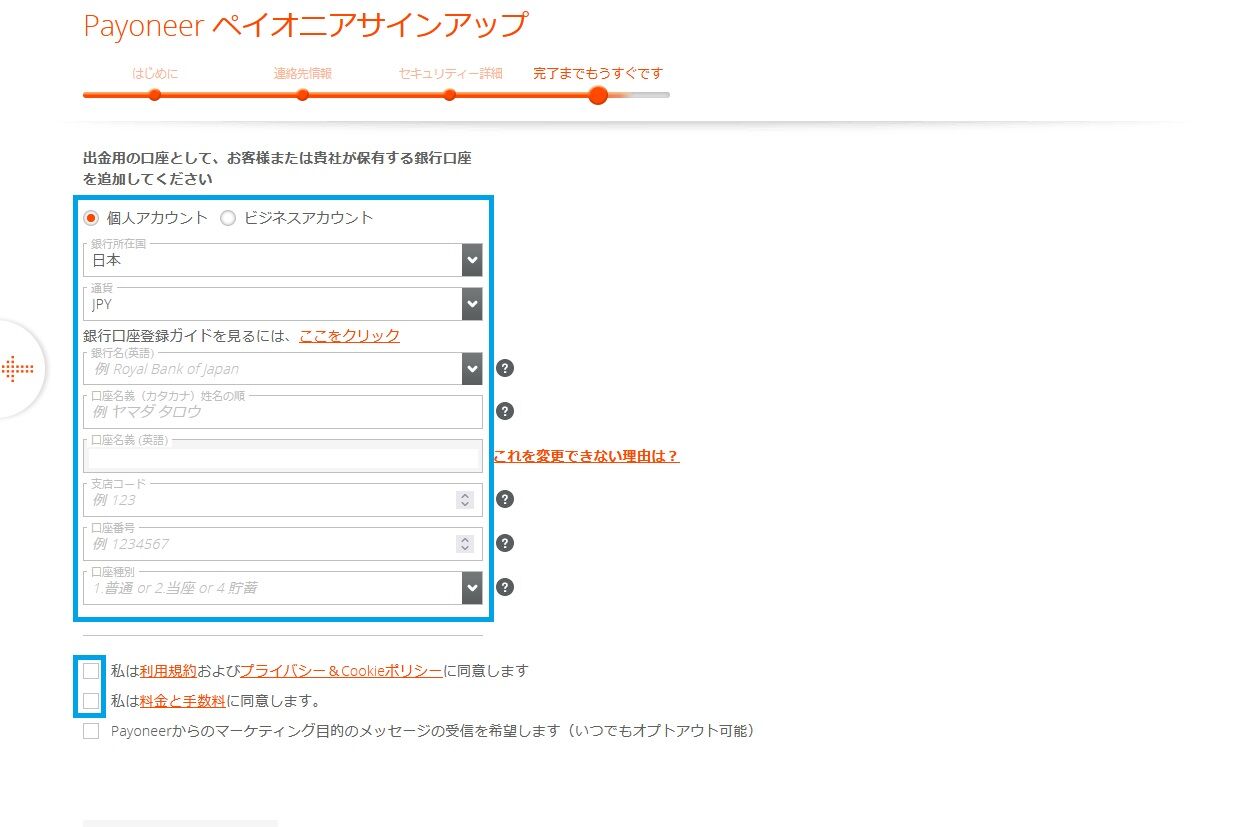The width and height of the screenshot is (1251, 827).
Task: Click help icon beside branch code field
Action: tap(506, 499)
